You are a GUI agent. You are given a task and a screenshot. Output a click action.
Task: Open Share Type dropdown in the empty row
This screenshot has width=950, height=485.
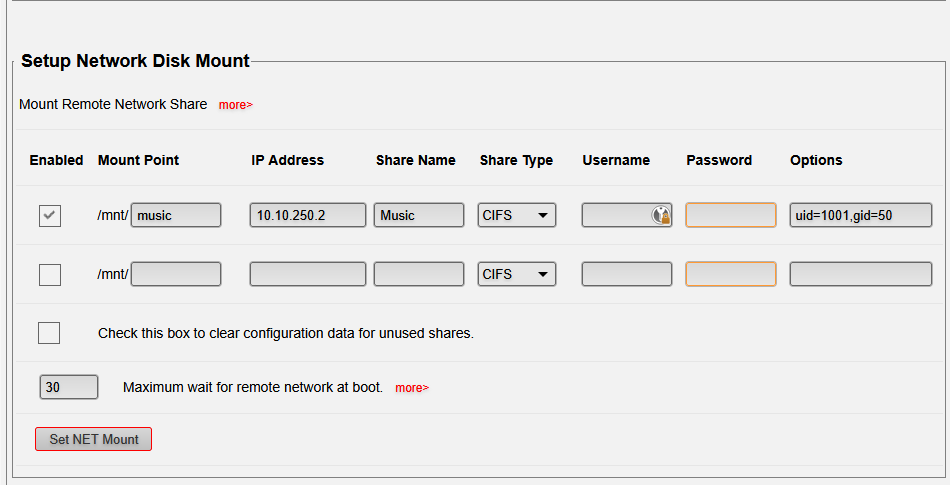(517, 274)
